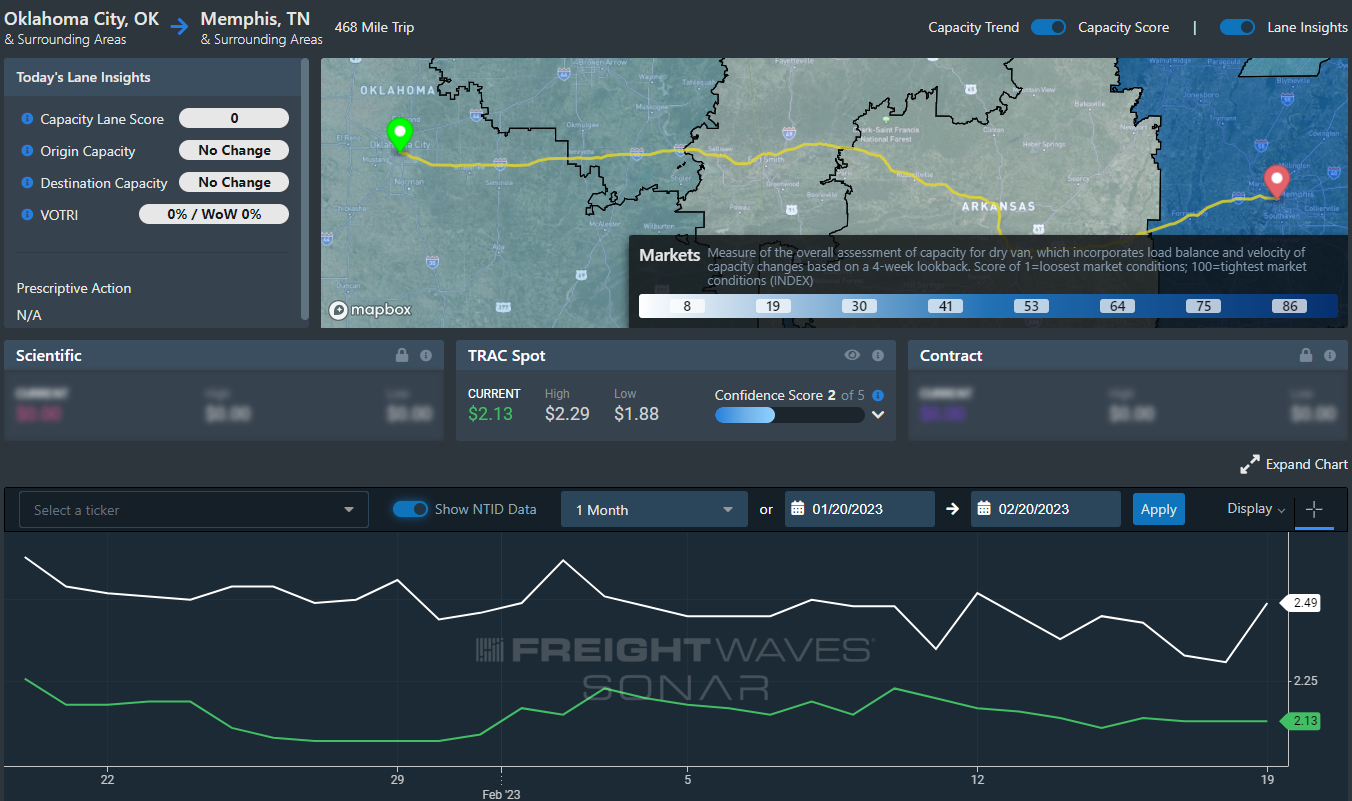Click the Origin Capacity No Change value
The width and height of the screenshot is (1352, 801).
point(234,150)
